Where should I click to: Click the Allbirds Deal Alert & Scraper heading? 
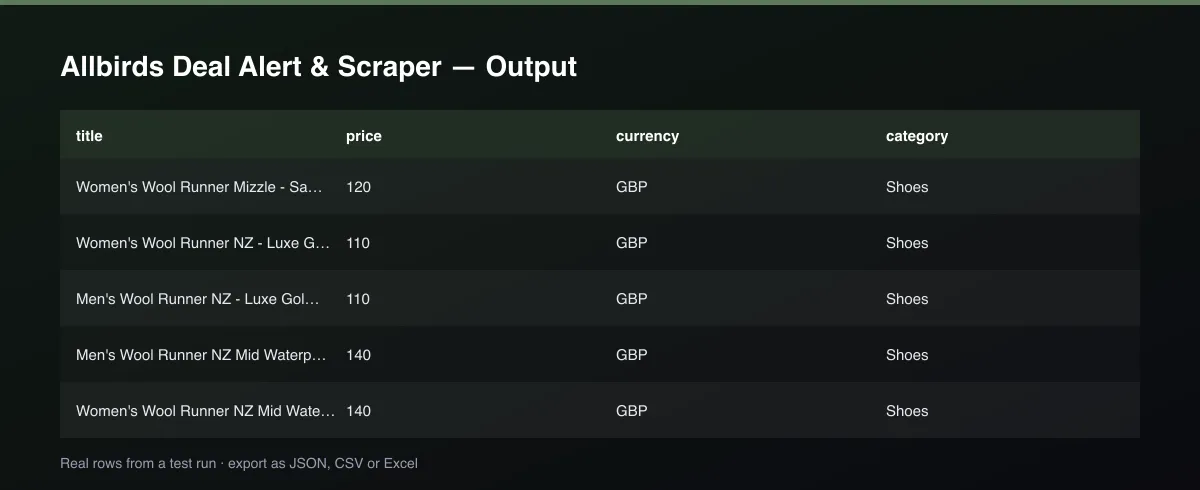[319, 67]
